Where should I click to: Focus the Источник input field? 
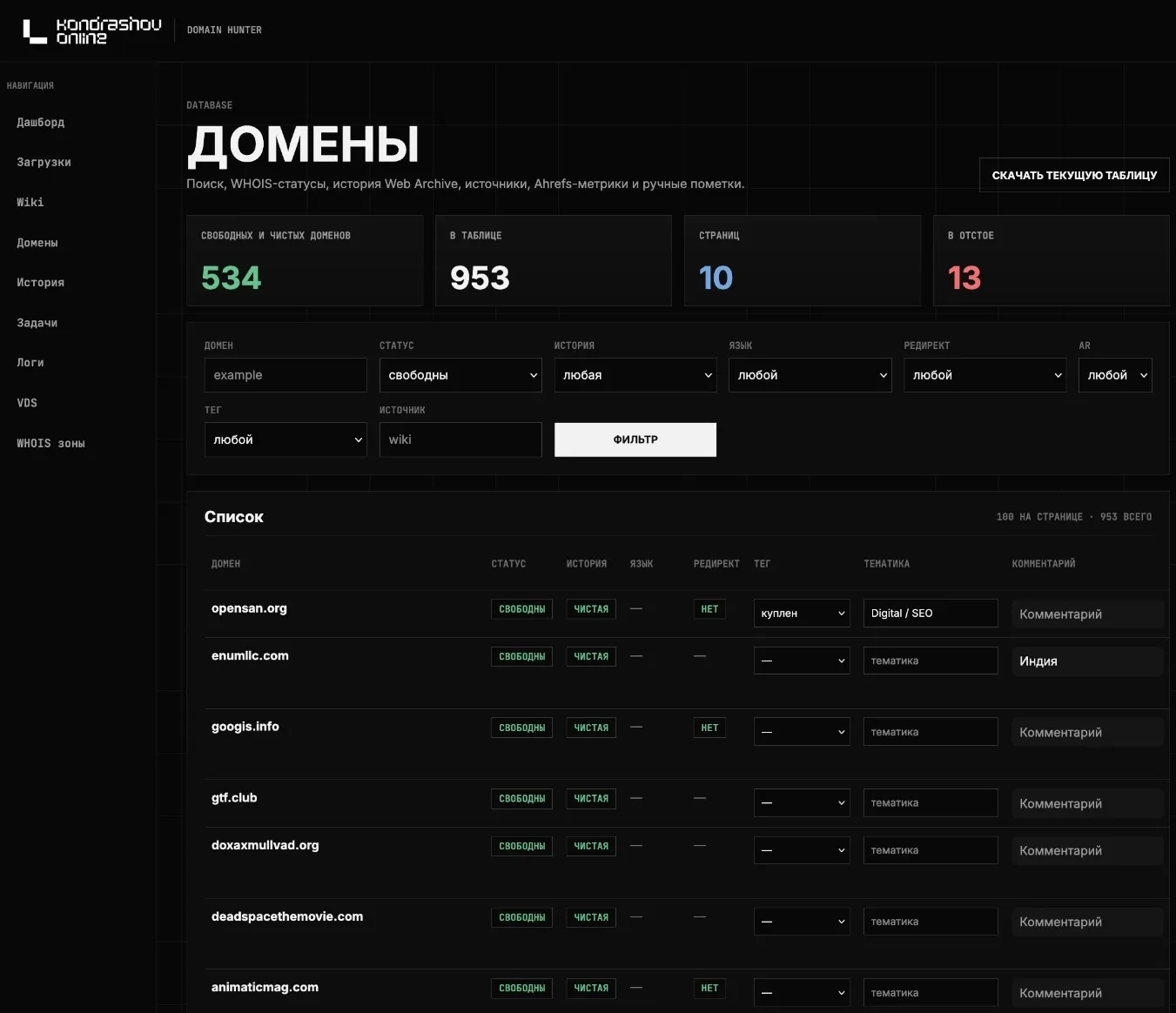(x=460, y=439)
